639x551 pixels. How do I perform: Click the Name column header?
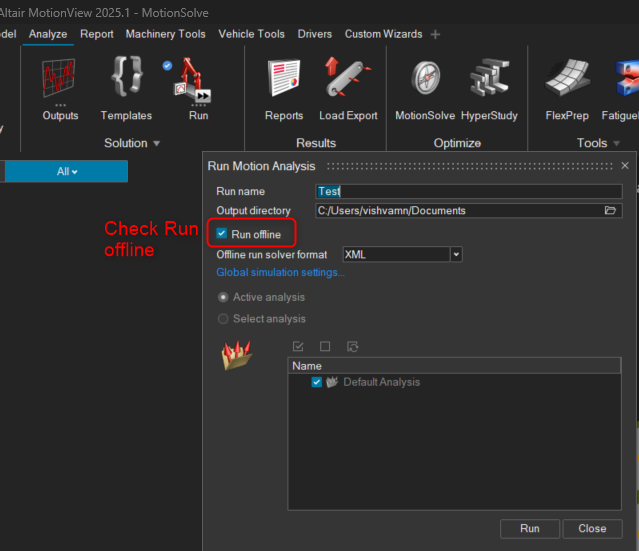pyautogui.click(x=454, y=366)
